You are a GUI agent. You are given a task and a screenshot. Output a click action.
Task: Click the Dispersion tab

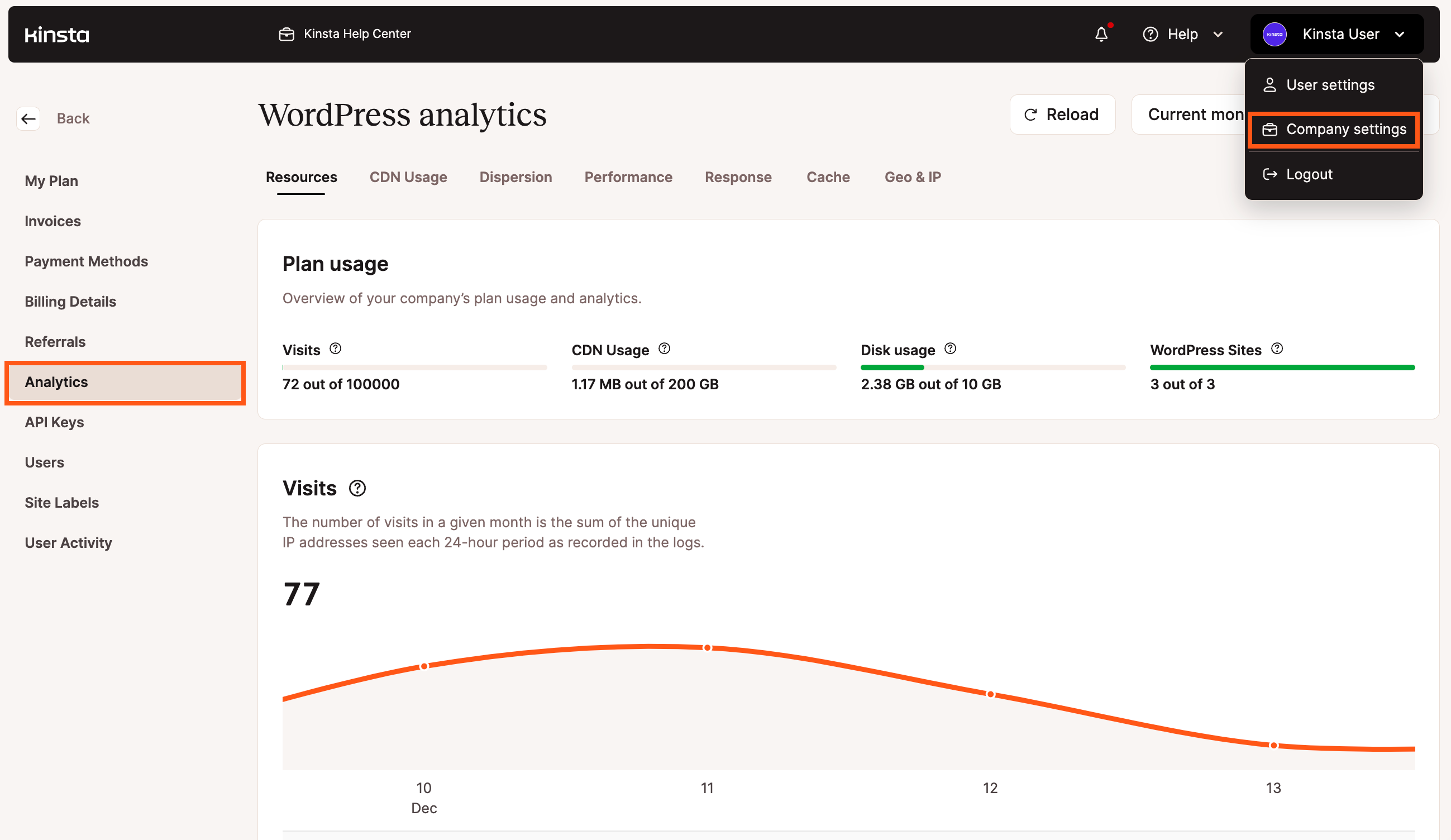[516, 176]
